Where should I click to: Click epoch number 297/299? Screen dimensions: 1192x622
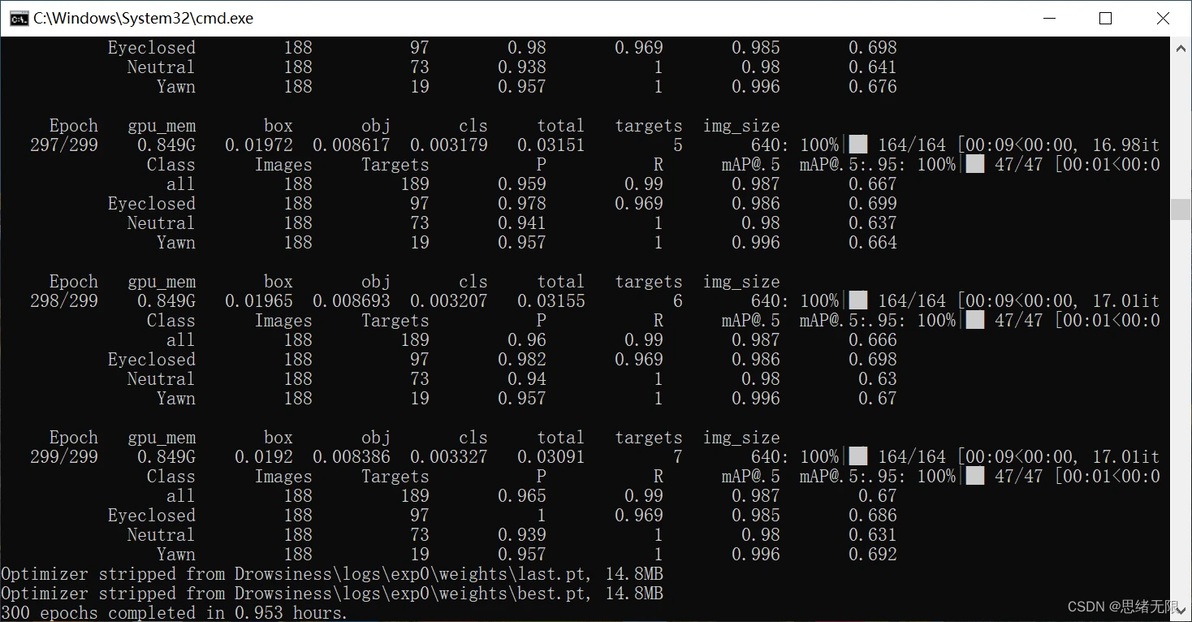(64, 144)
